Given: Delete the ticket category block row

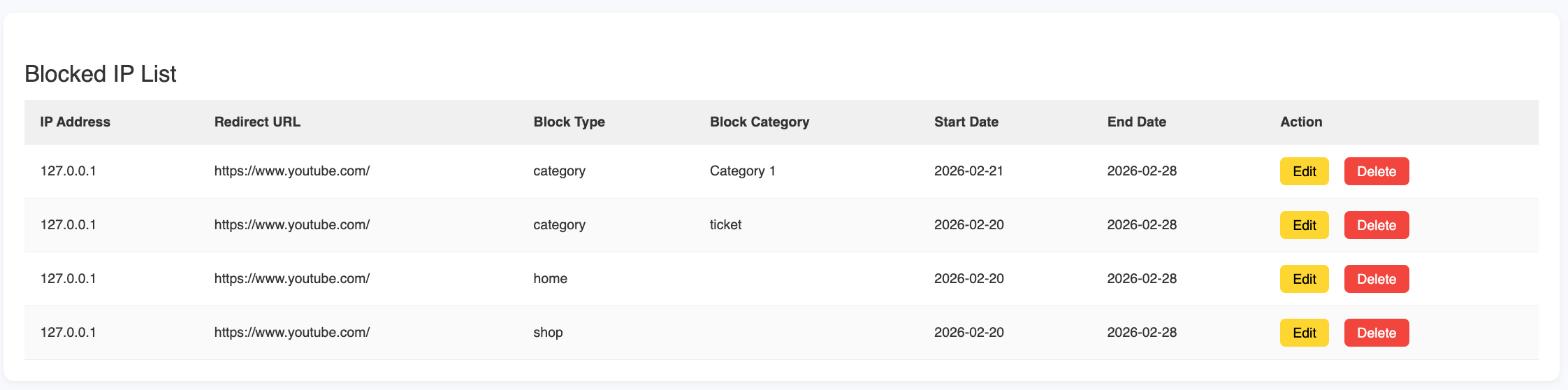Looking at the screenshot, I should [1376, 225].
